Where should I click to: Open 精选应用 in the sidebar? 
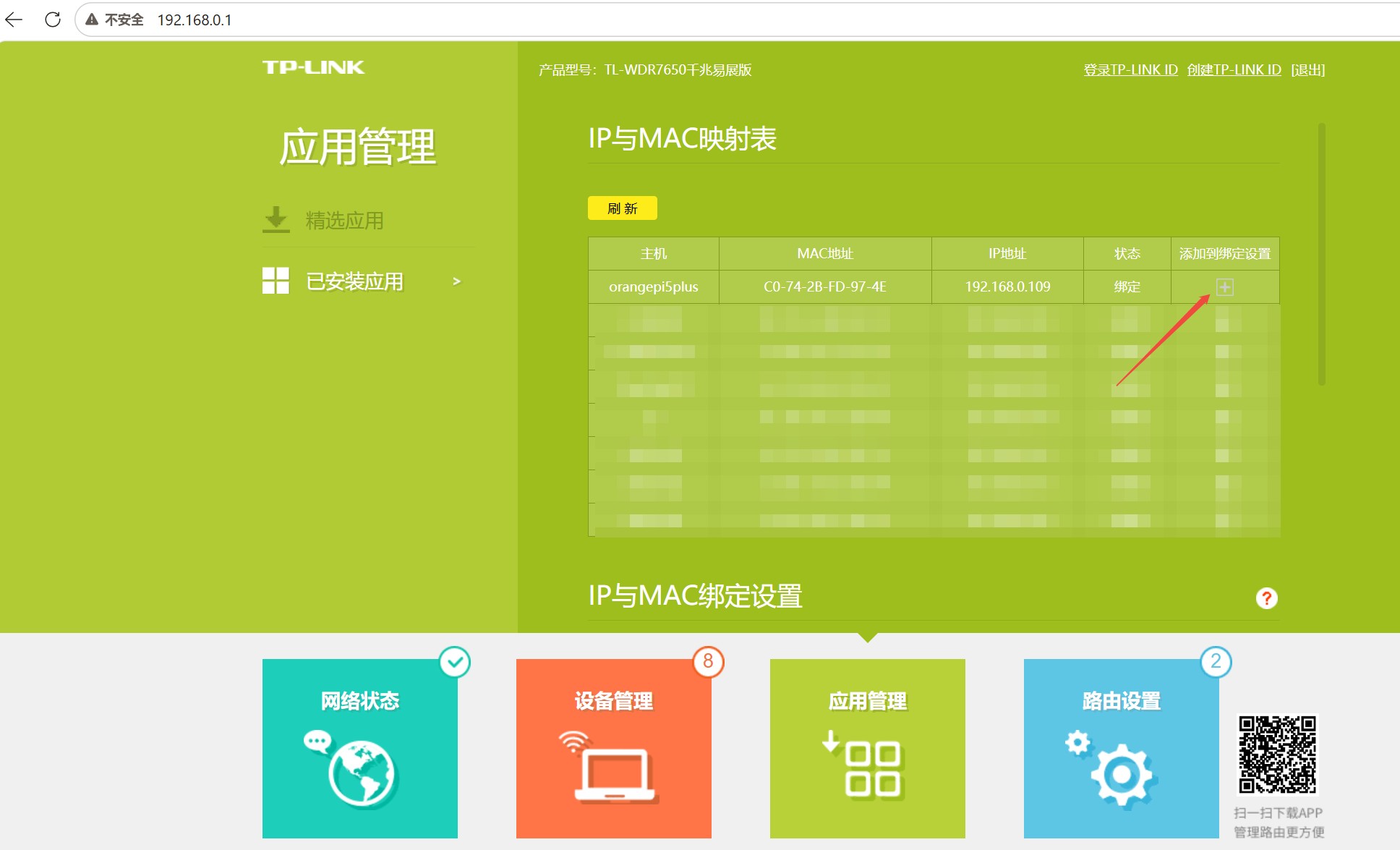[344, 221]
